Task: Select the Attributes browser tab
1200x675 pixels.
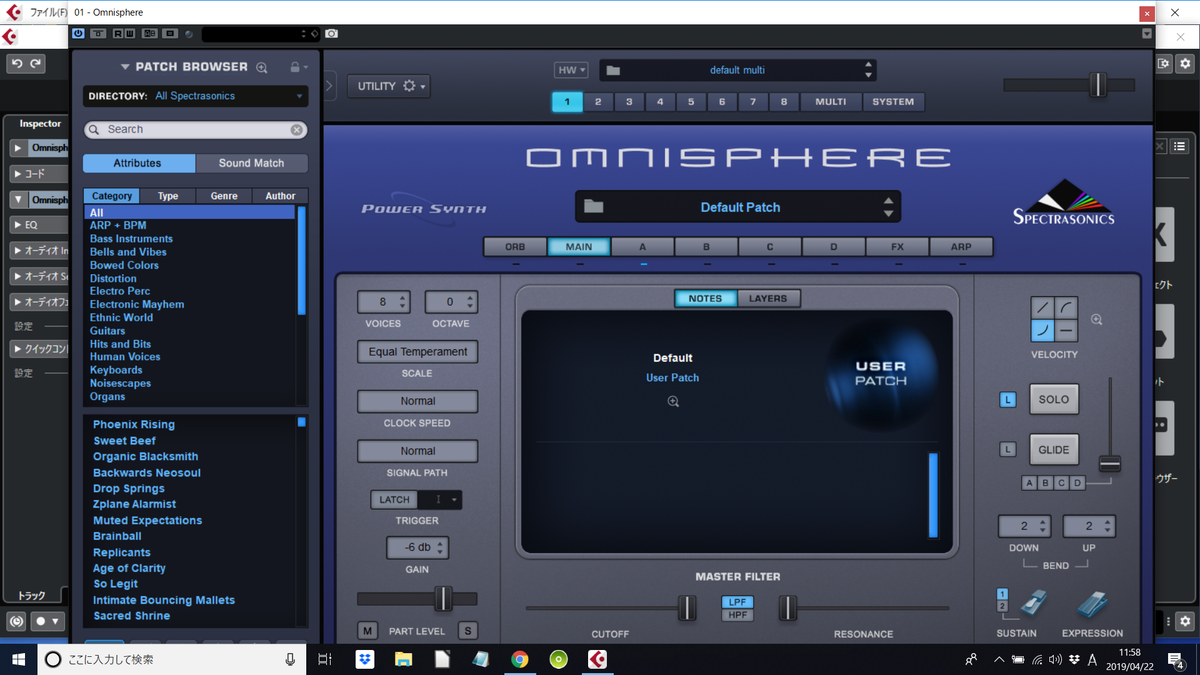Action: [x=138, y=163]
